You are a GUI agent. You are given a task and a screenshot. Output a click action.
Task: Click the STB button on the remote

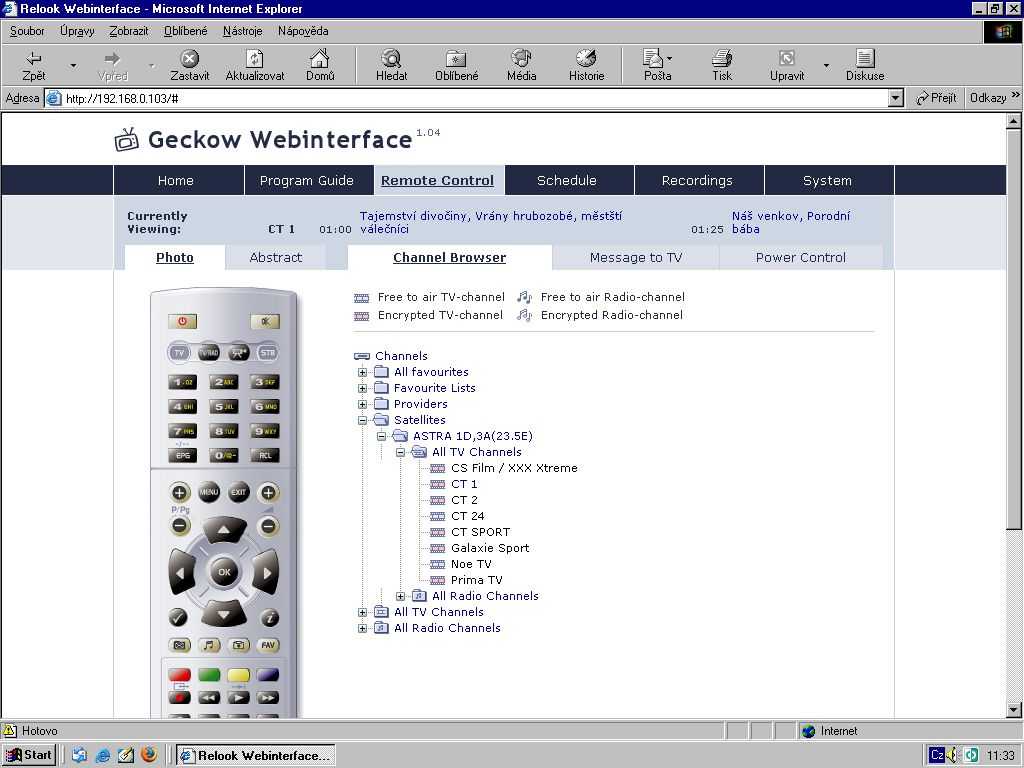(268, 353)
